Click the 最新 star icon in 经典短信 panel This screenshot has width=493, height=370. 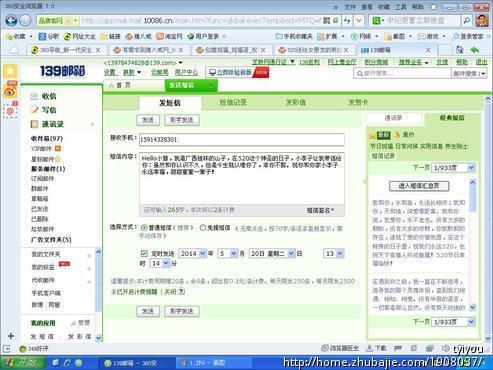click(x=372, y=135)
